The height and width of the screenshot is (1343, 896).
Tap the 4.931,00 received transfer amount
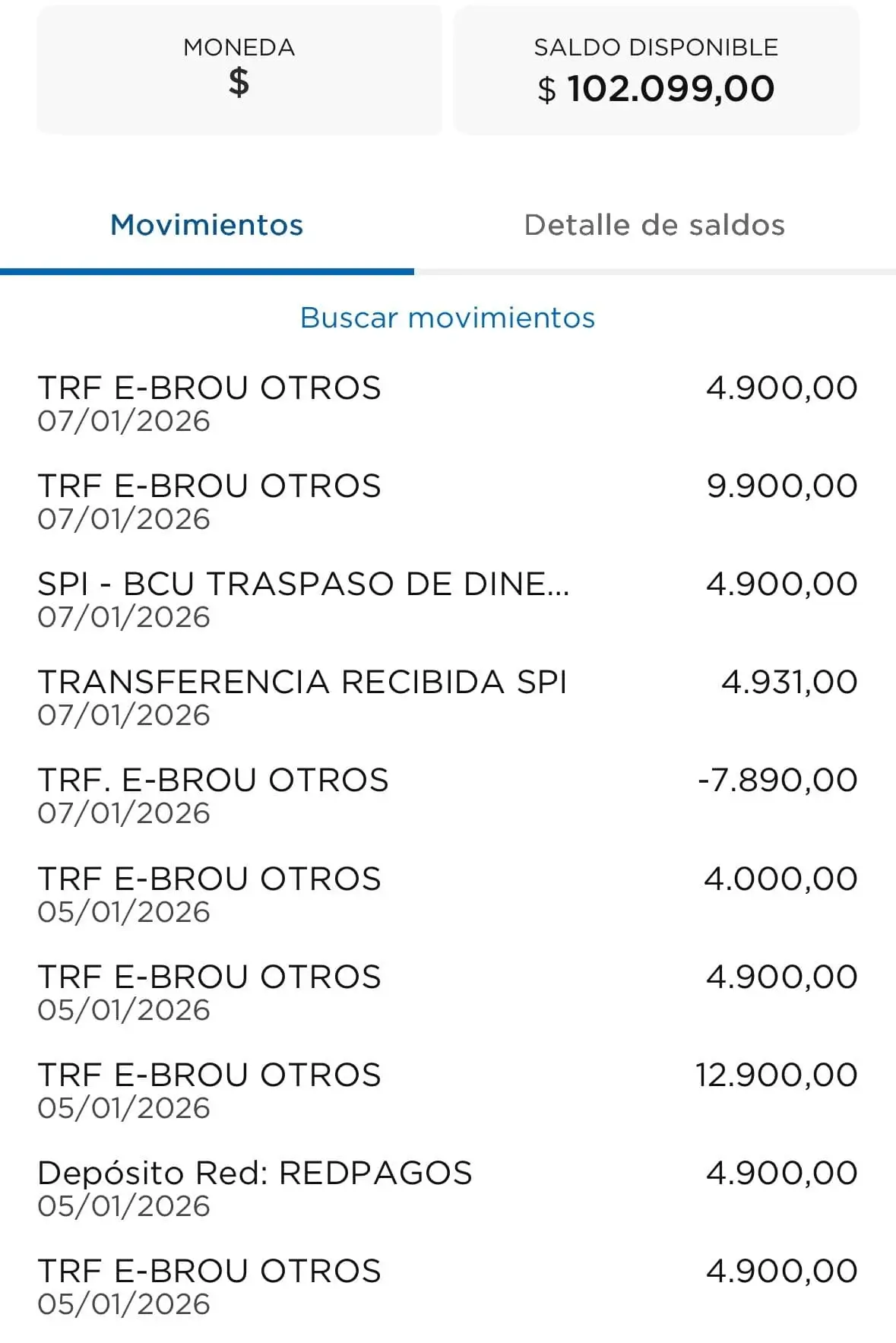tap(789, 682)
